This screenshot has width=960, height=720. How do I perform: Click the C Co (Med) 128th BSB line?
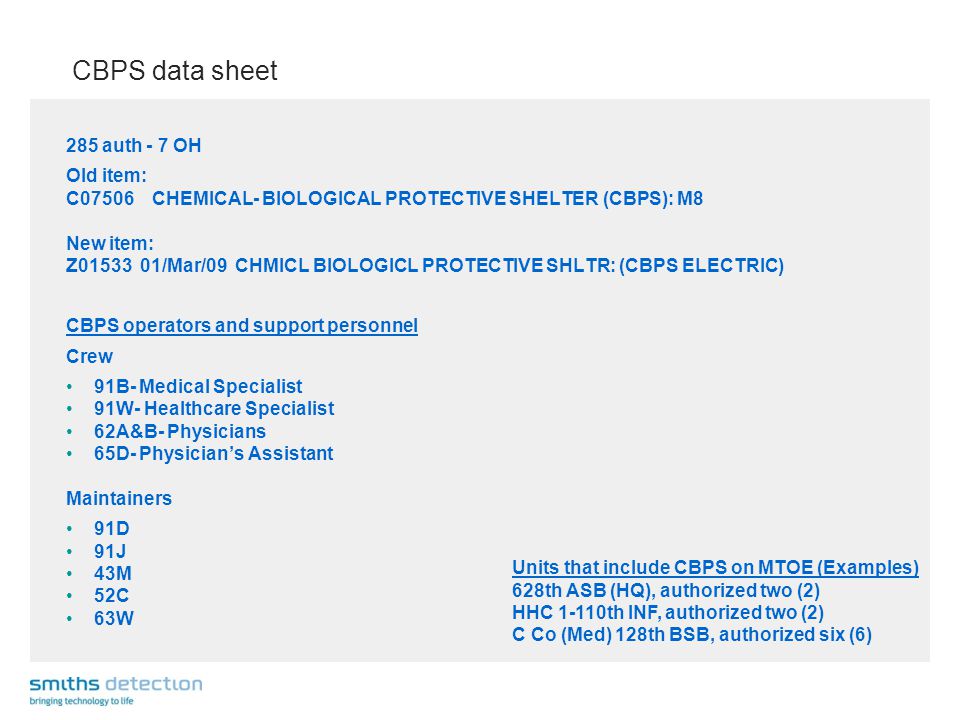coord(692,634)
